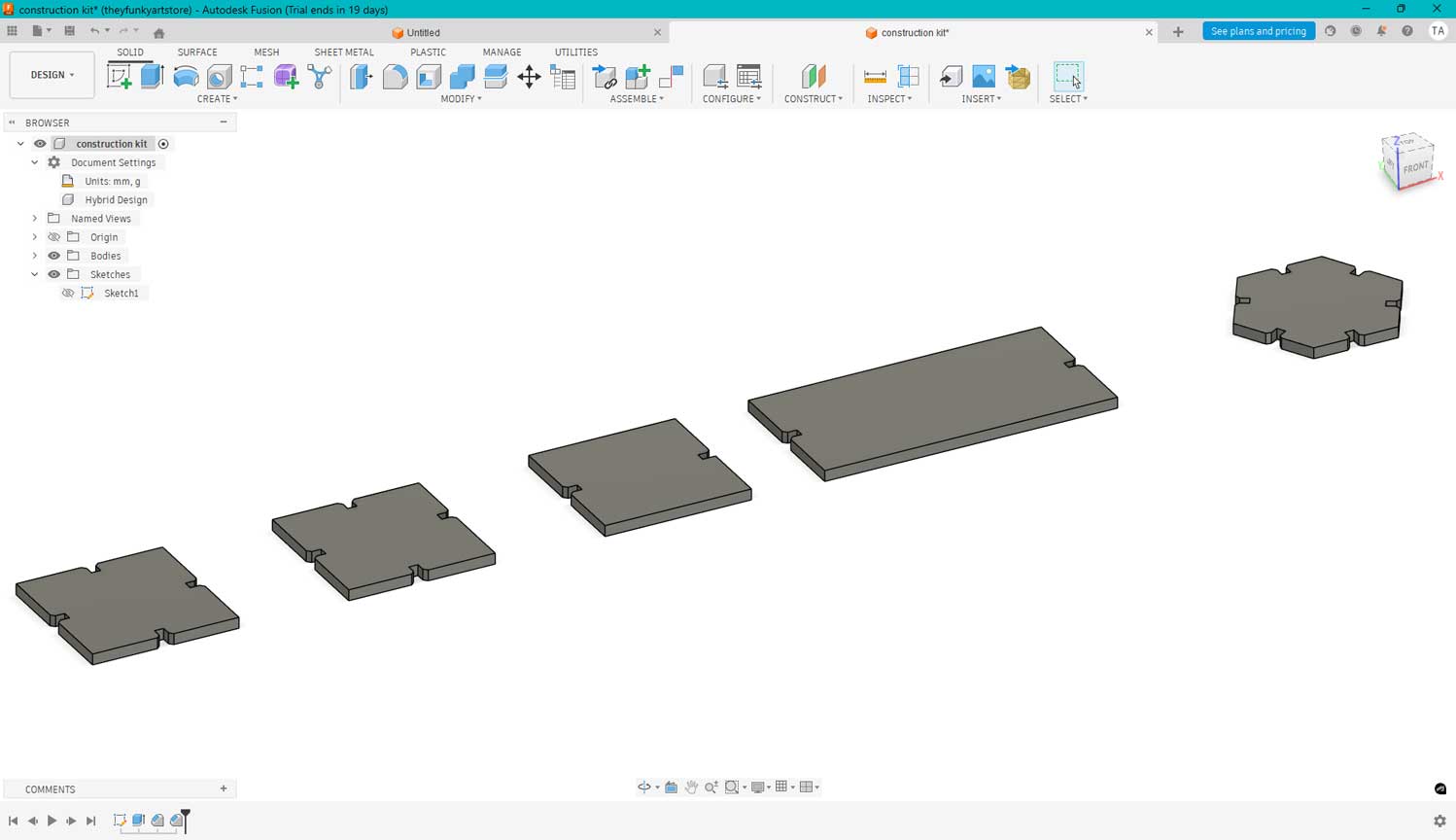Open the timeline settings gear

click(1439, 821)
